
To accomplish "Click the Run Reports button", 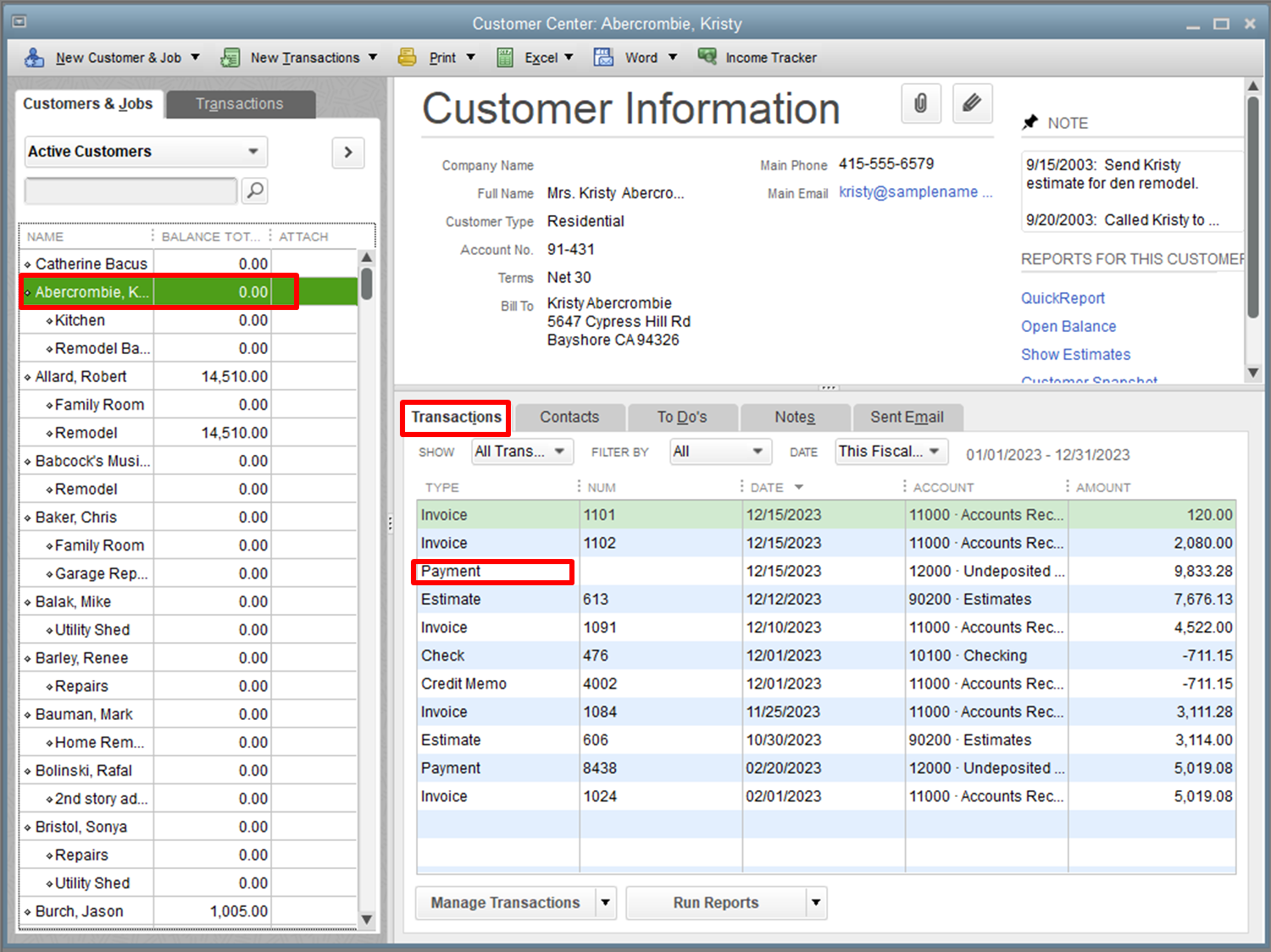I will 714,902.
